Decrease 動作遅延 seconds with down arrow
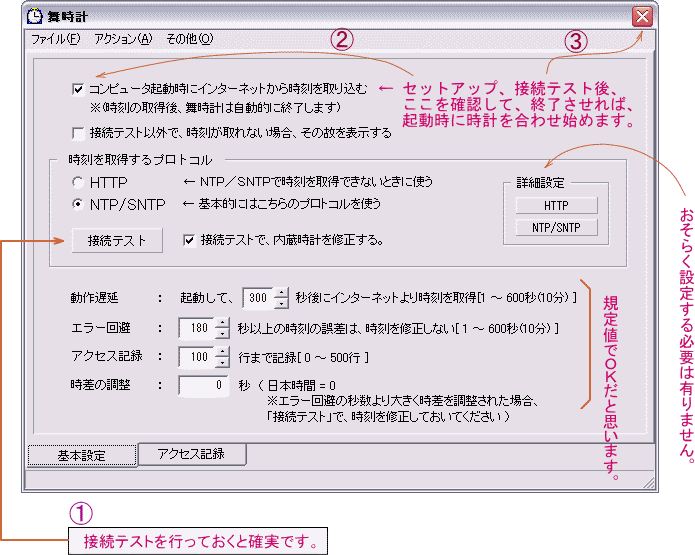 coord(281,303)
